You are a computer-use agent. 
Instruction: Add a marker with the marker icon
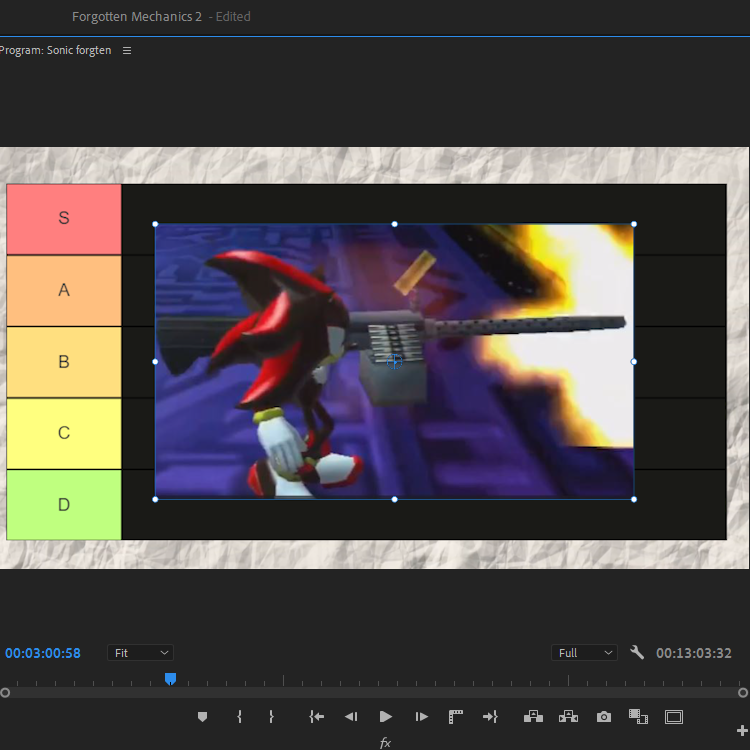pos(203,717)
